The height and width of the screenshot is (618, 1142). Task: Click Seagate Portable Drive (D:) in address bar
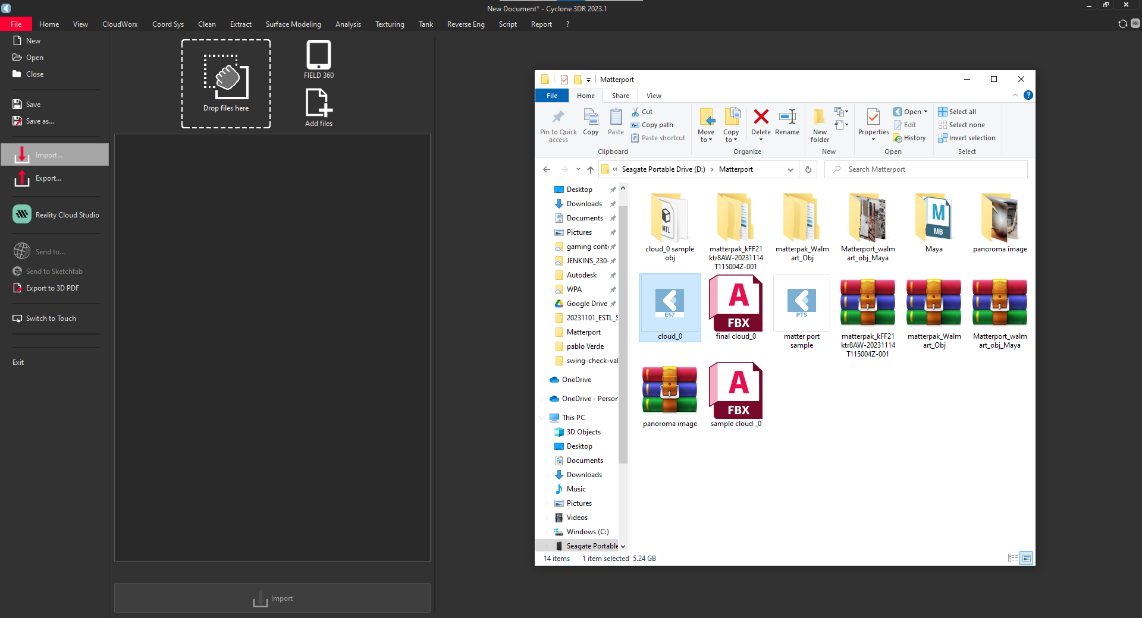pos(663,169)
